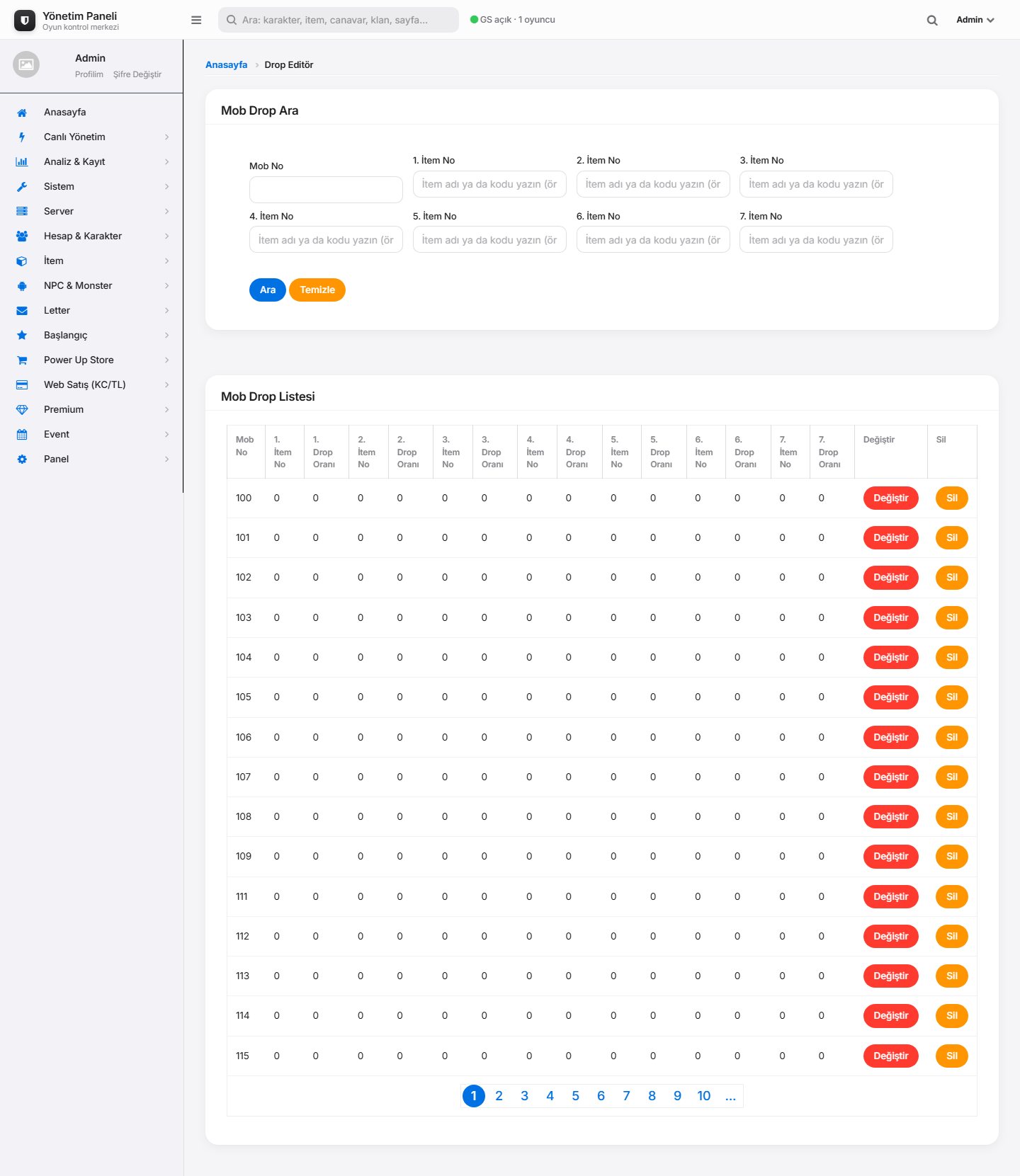Click the Analiz & Kayıt chart icon
This screenshot has width=1020, height=1176.
(22, 162)
